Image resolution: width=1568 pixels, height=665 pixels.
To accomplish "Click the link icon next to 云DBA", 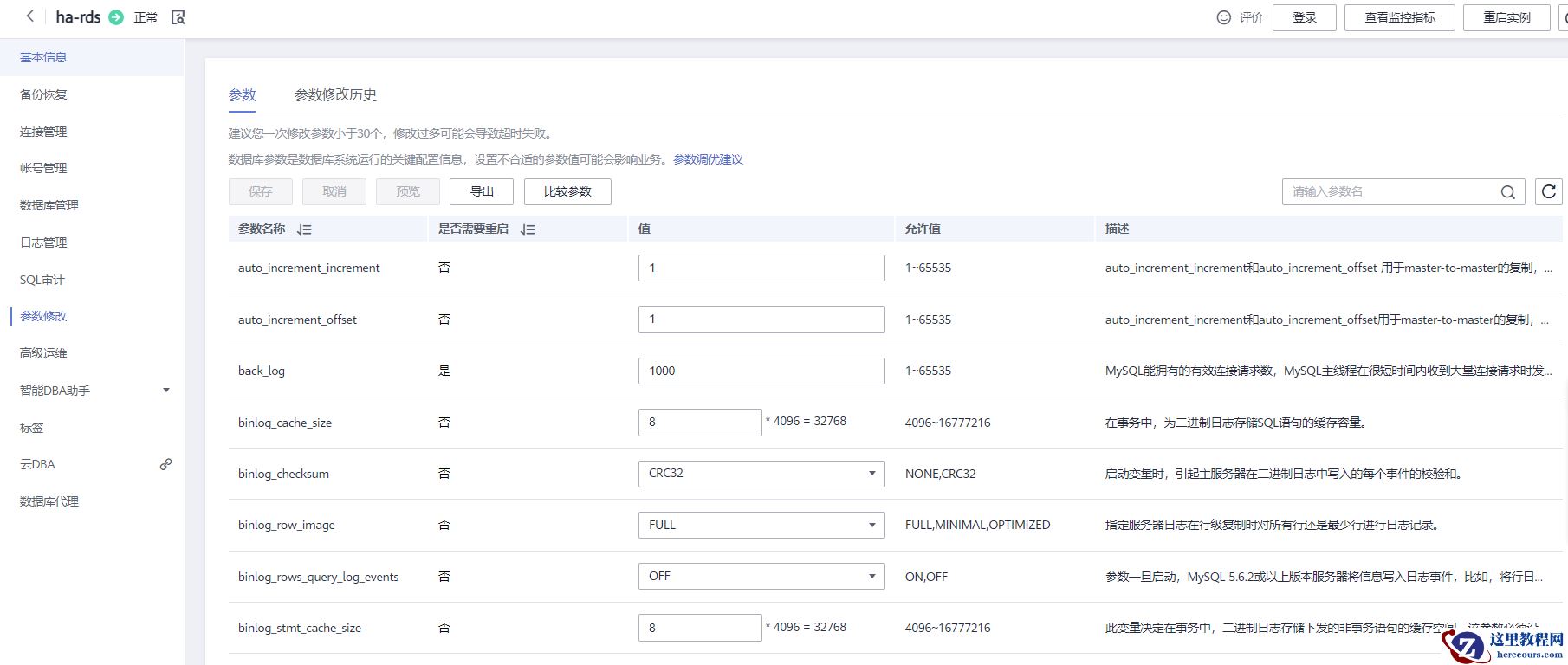I will [165, 464].
